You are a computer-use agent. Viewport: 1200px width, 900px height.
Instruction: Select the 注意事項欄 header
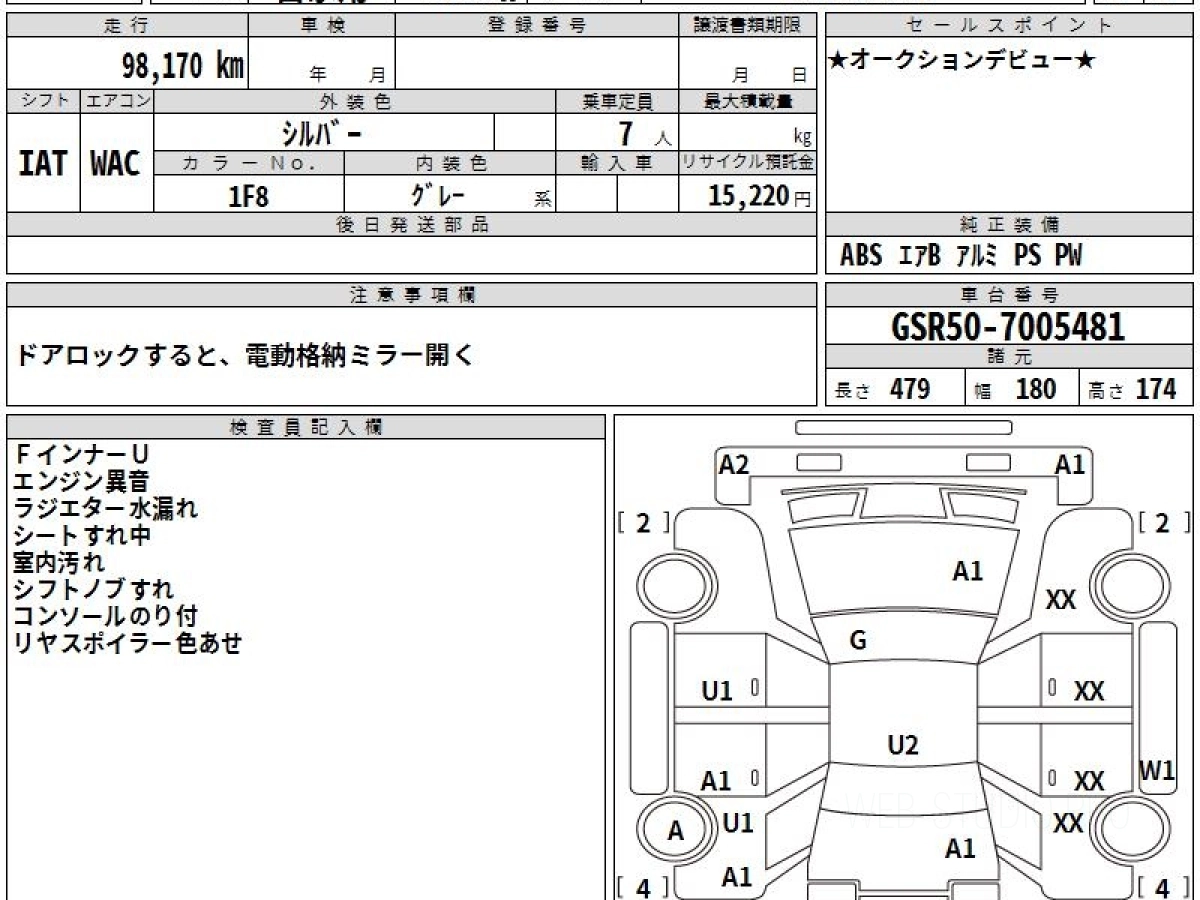pos(412,295)
